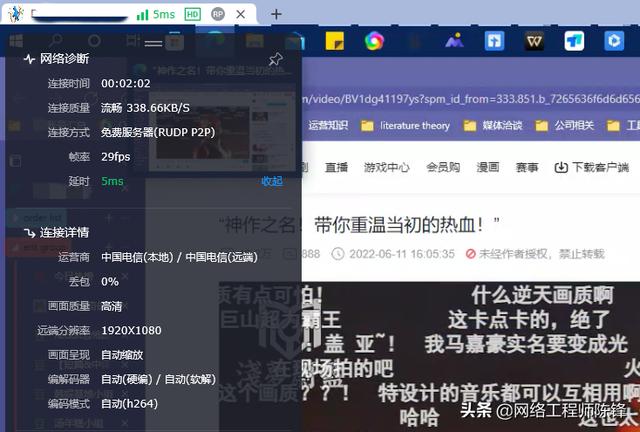Open the 直播 navigation item
This screenshot has width=640, height=432.
click(336, 167)
